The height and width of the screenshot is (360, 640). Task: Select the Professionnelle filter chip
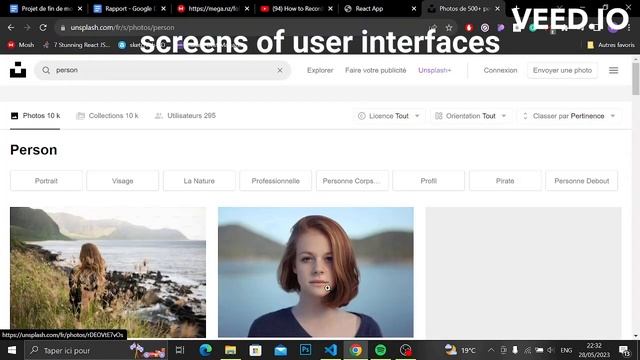[276, 181]
